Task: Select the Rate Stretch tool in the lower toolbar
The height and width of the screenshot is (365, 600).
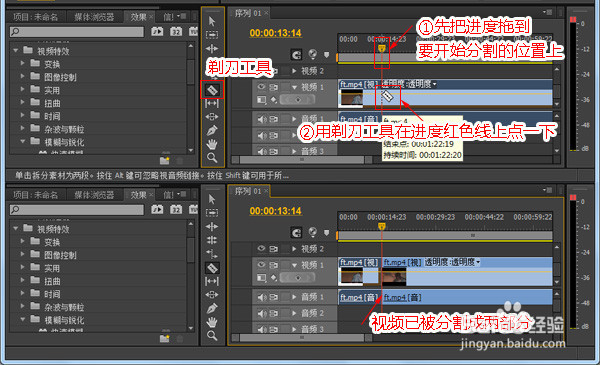Action: [212, 254]
